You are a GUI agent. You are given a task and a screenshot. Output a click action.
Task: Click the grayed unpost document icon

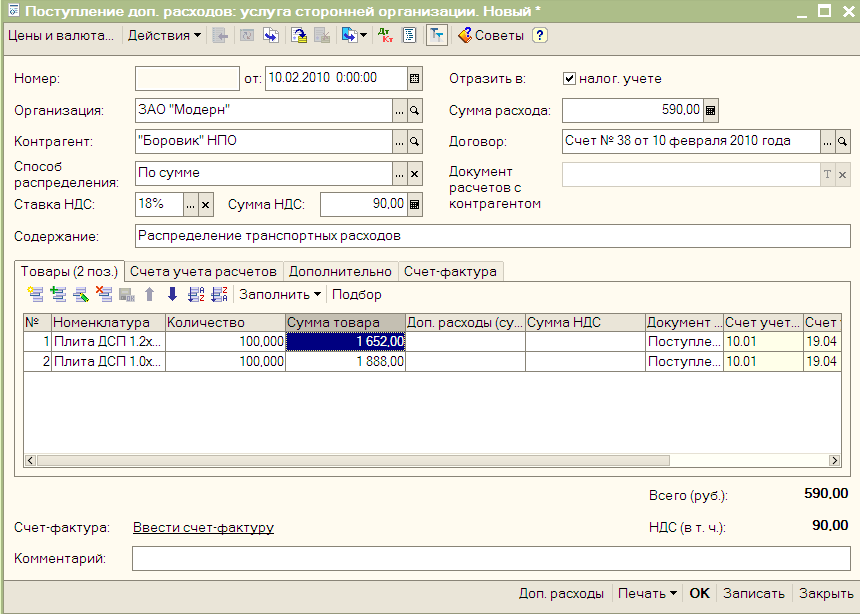322,36
